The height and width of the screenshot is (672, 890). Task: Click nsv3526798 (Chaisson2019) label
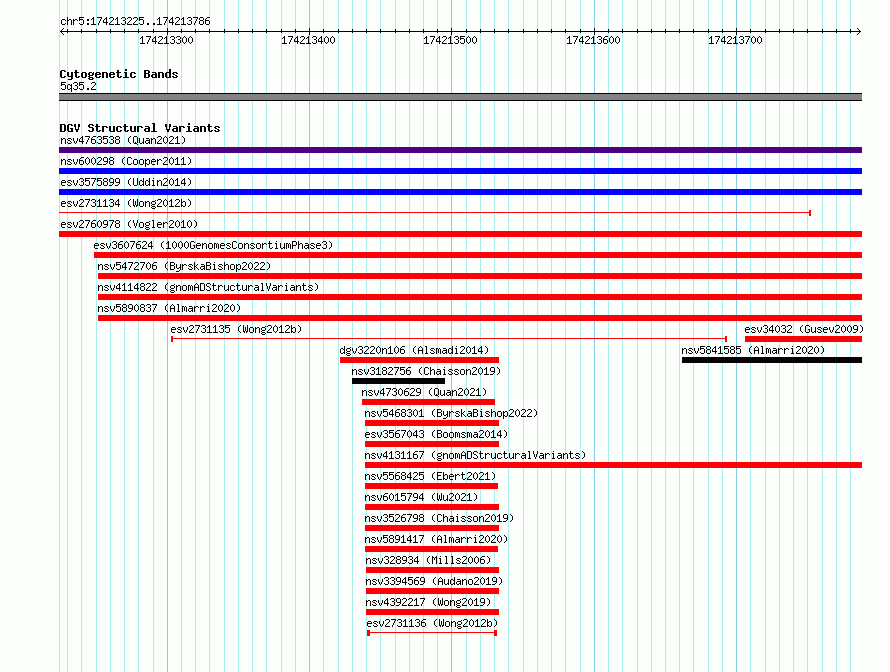point(439,518)
